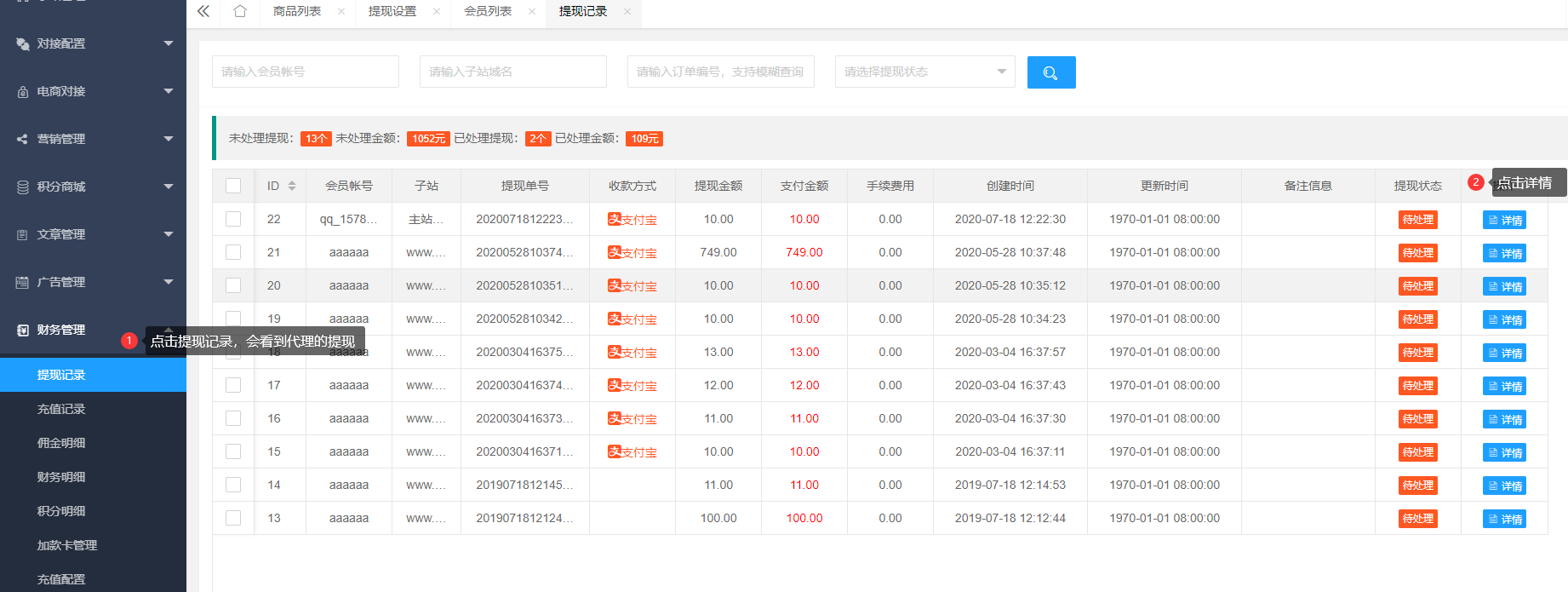Close the 商品列表 tab
The width and height of the screenshot is (1568, 592).
point(341,11)
